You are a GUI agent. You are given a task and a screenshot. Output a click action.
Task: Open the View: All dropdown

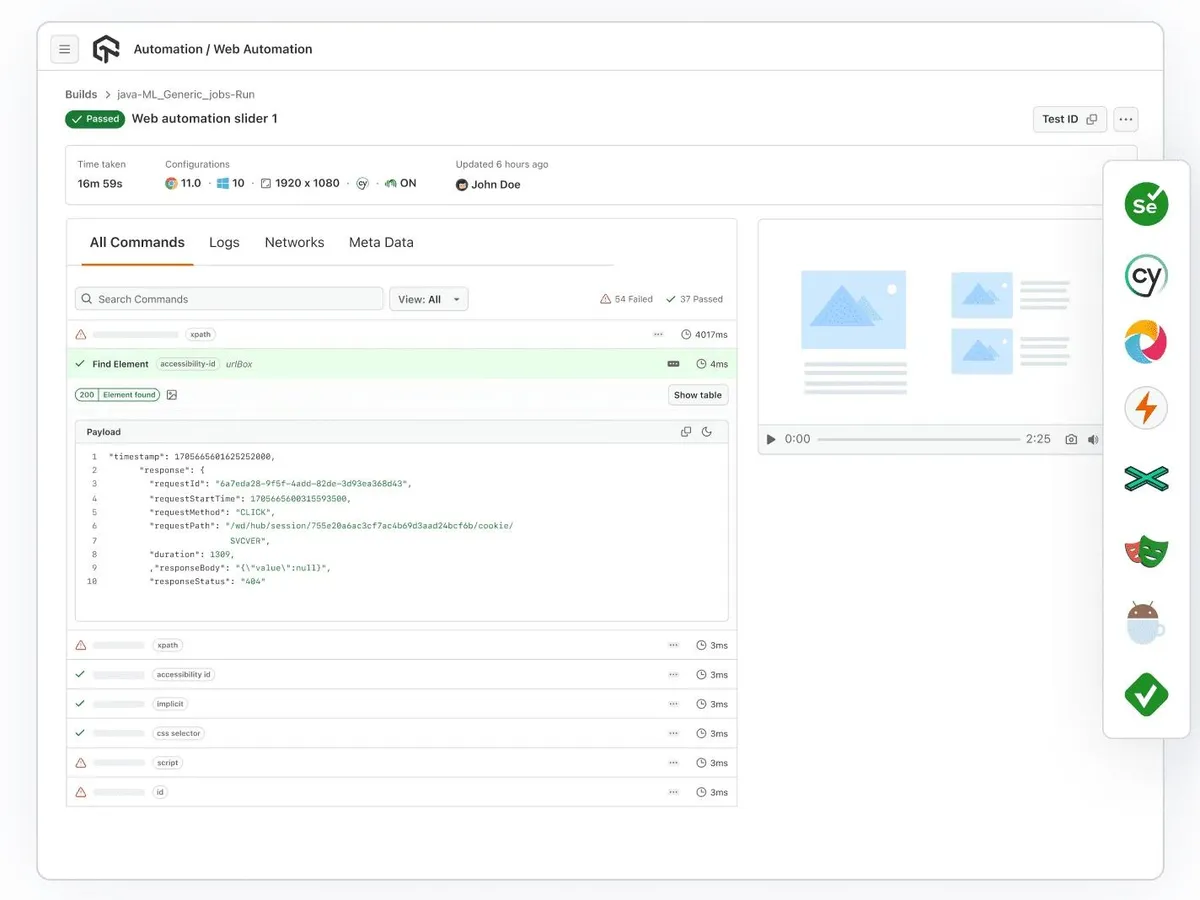coord(428,299)
